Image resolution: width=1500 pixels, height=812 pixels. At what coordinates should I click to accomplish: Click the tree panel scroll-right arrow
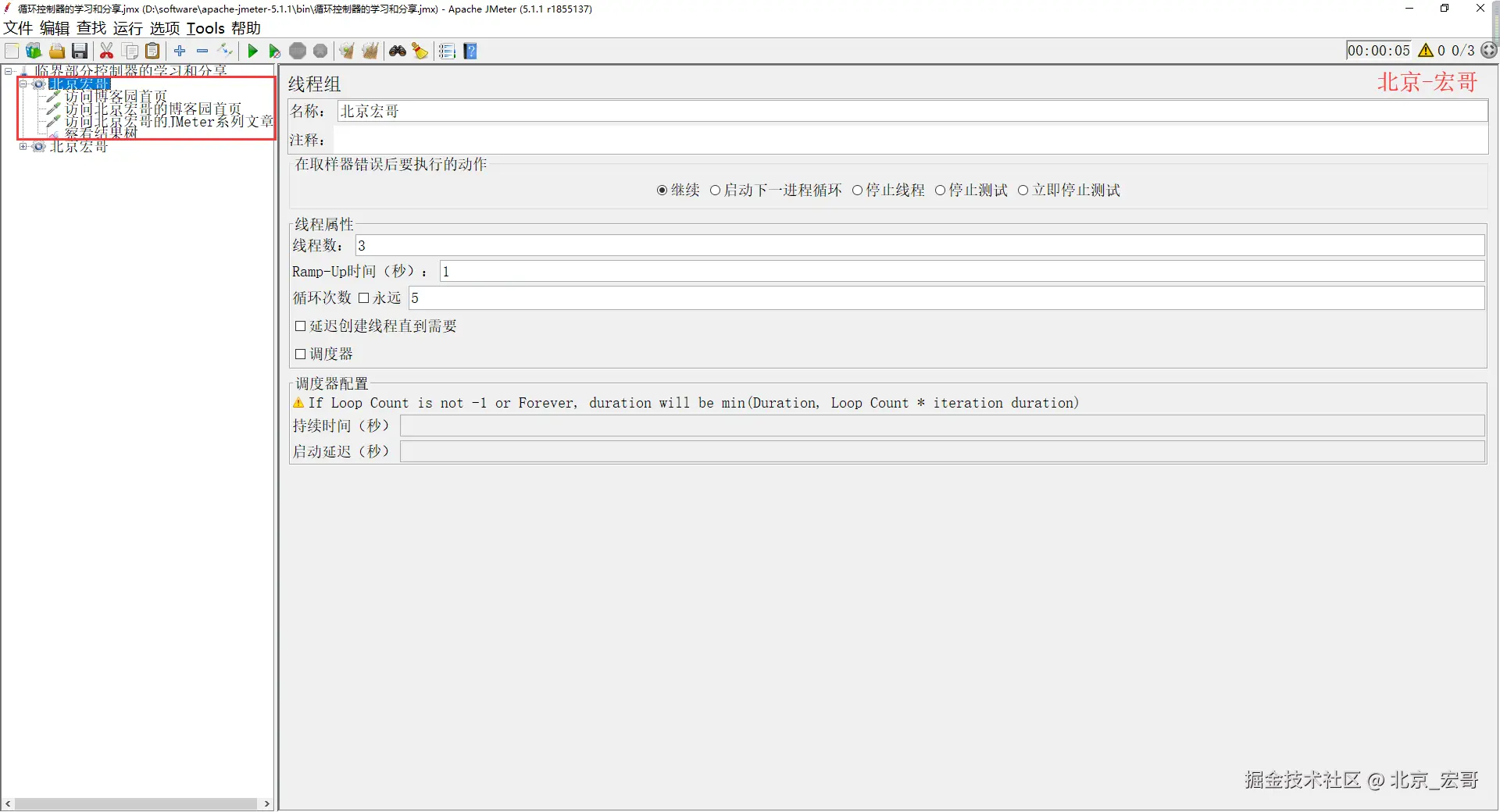[266, 803]
